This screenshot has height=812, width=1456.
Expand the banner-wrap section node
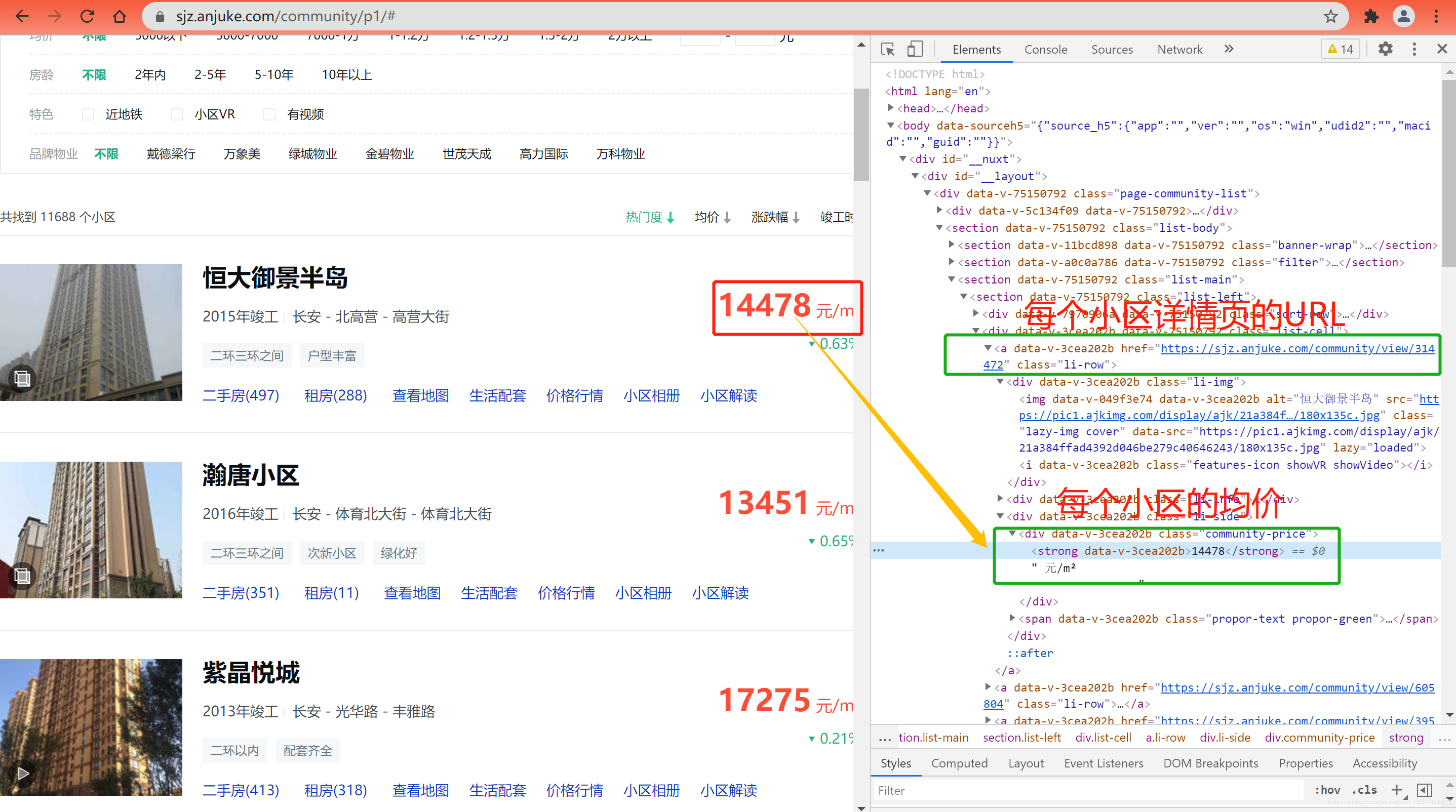952,245
